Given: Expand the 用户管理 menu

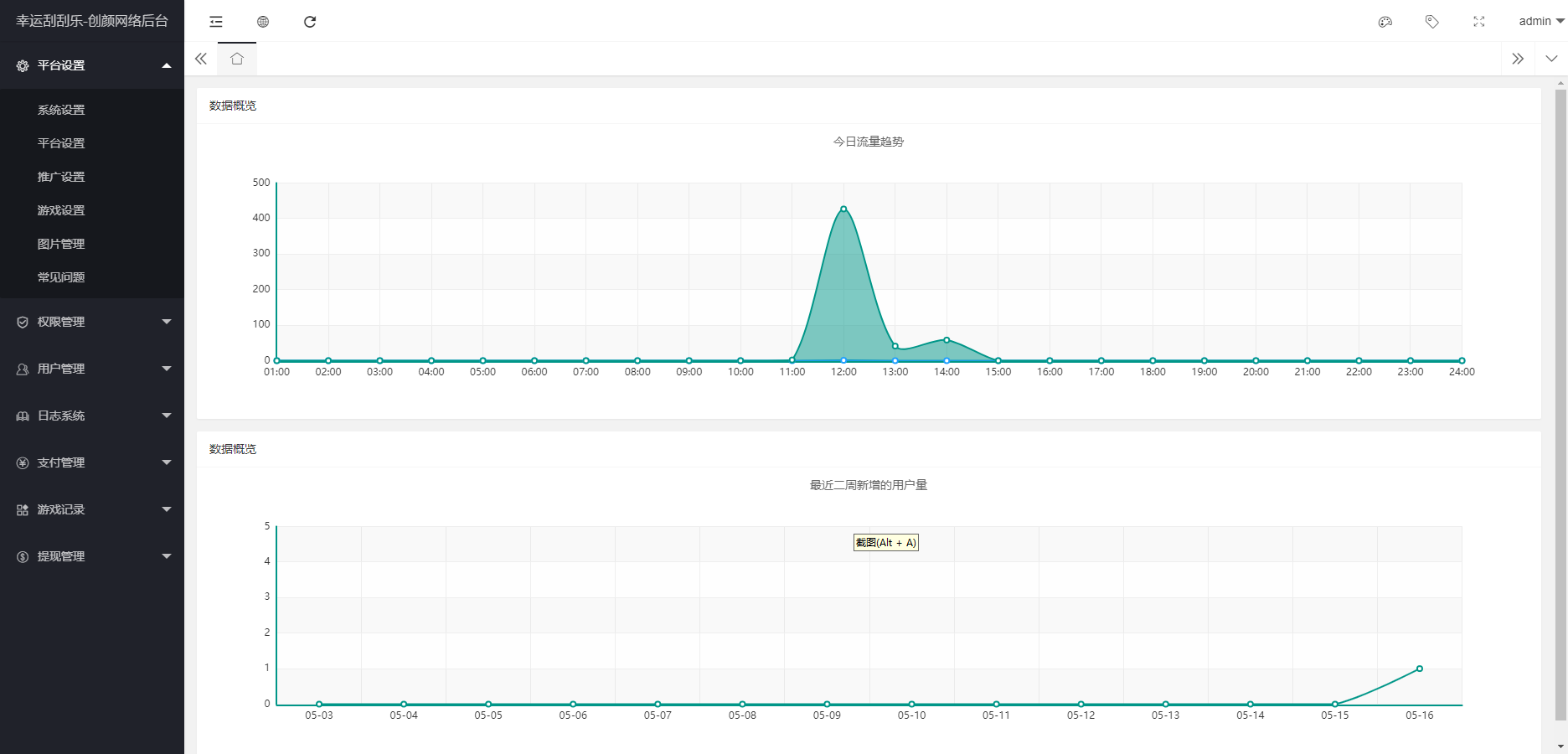Looking at the screenshot, I should coord(92,369).
